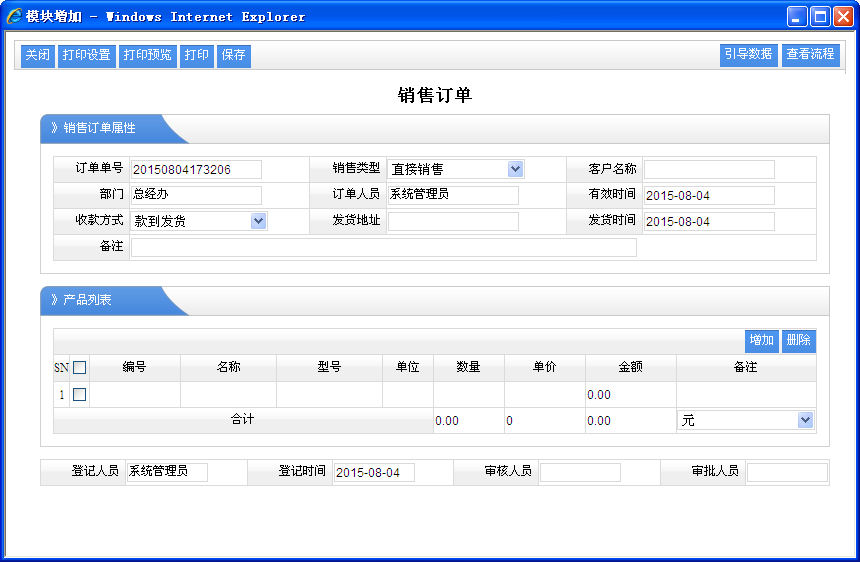860x562 pixels.
Task: Open 打印设置 print settings
Action: coord(86,56)
